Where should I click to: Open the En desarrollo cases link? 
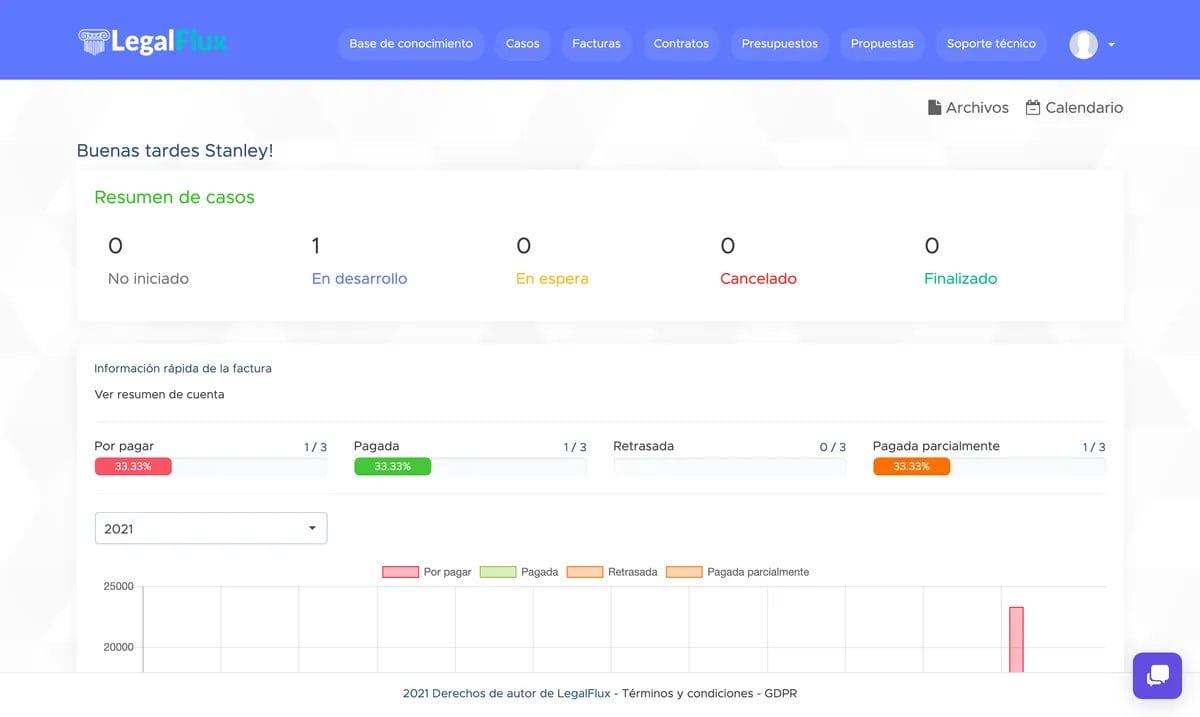(x=359, y=279)
